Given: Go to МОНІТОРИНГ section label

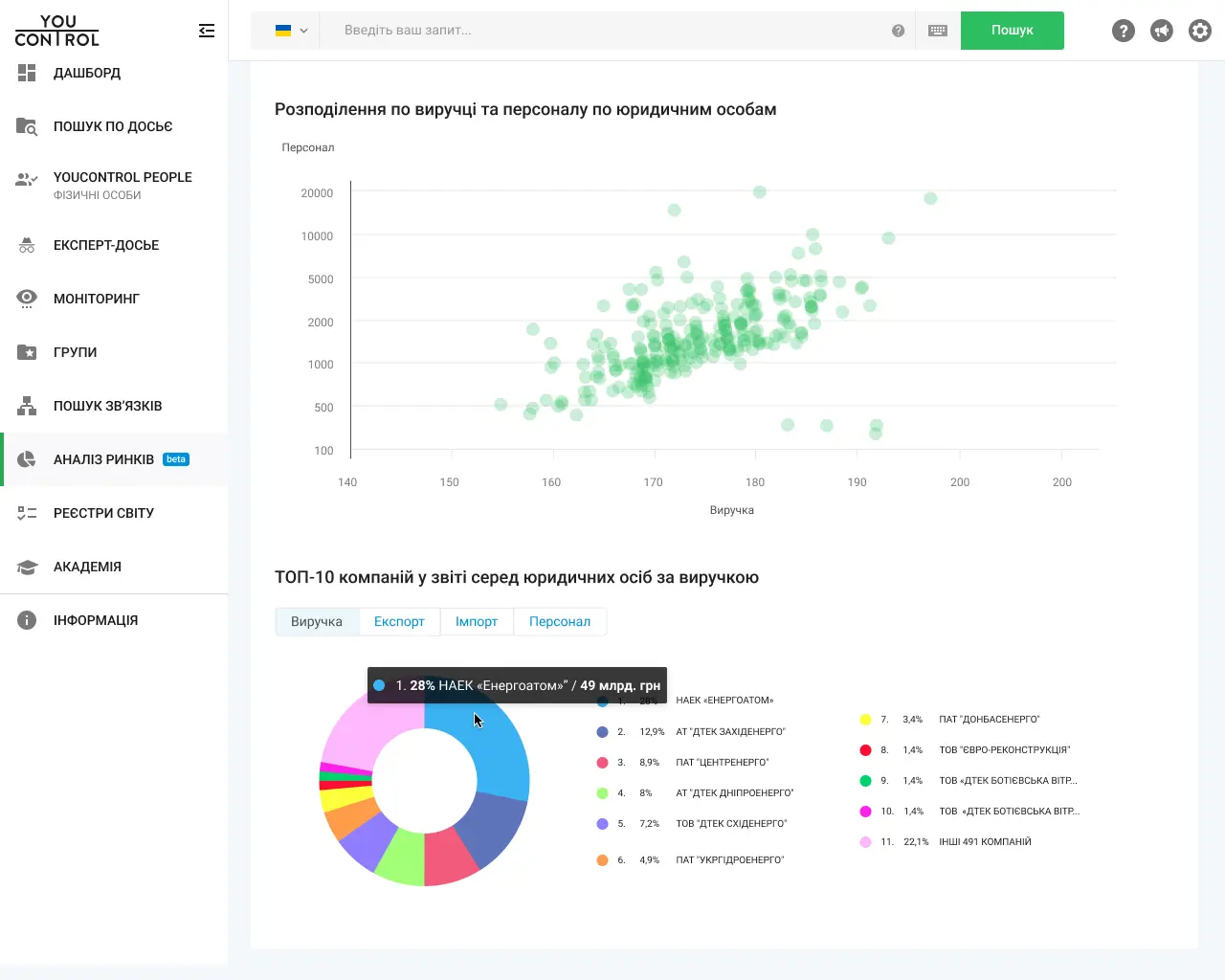Looking at the screenshot, I should click(97, 299).
